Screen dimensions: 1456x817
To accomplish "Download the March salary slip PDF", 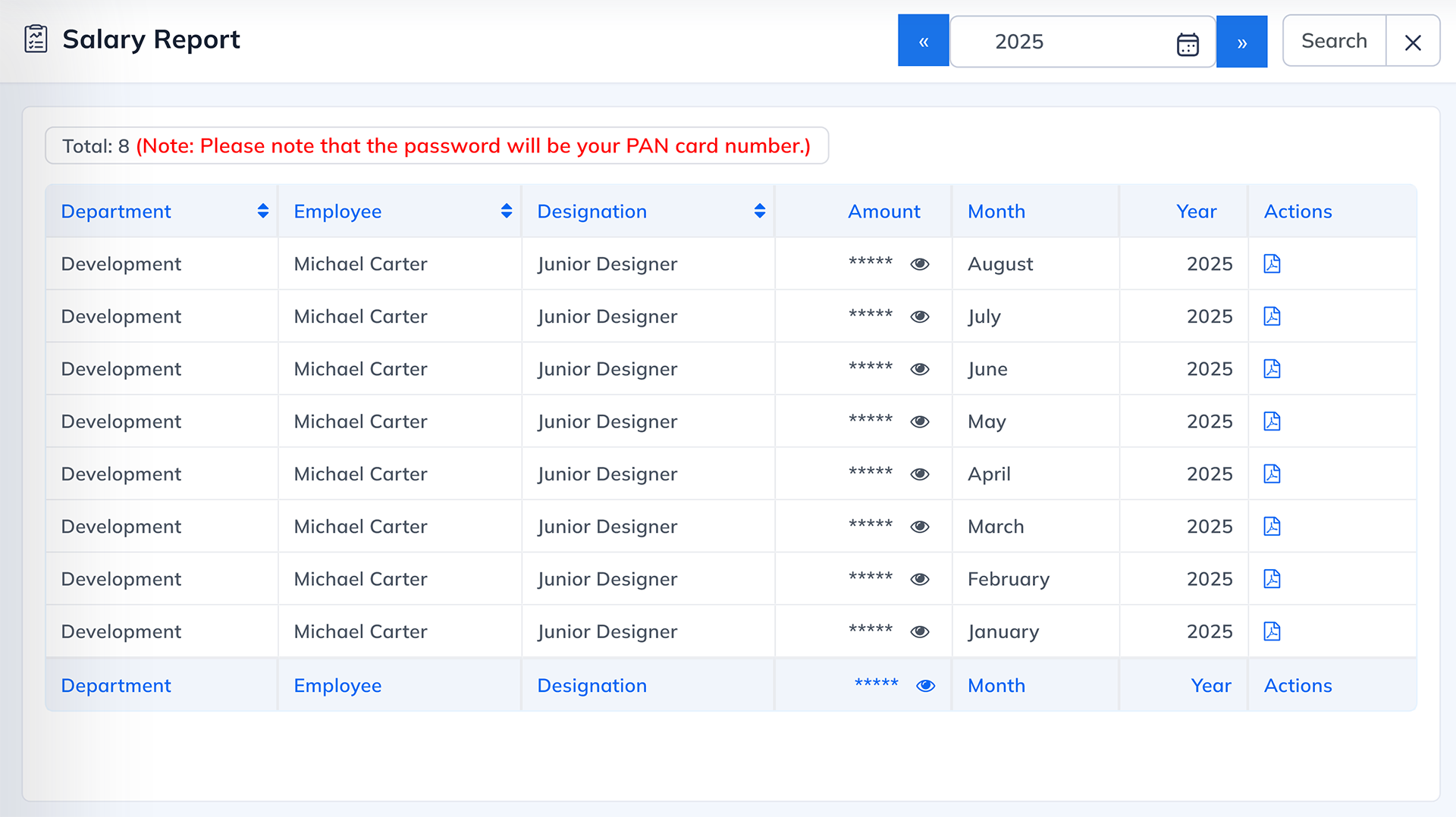I will tap(1272, 526).
